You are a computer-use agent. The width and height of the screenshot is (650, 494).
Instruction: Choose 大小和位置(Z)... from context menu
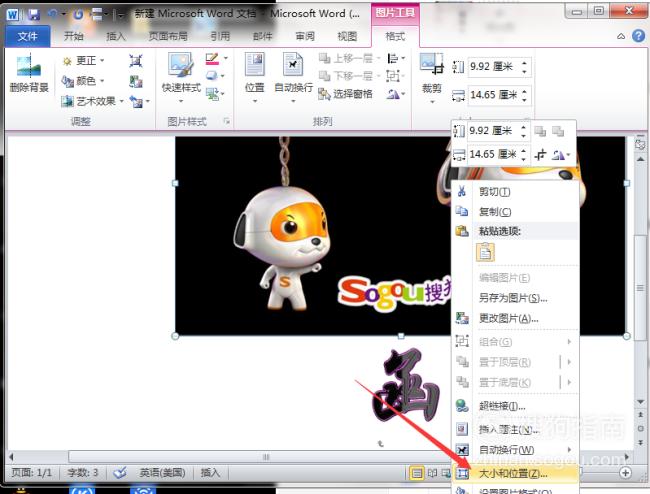[x=515, y=473]
